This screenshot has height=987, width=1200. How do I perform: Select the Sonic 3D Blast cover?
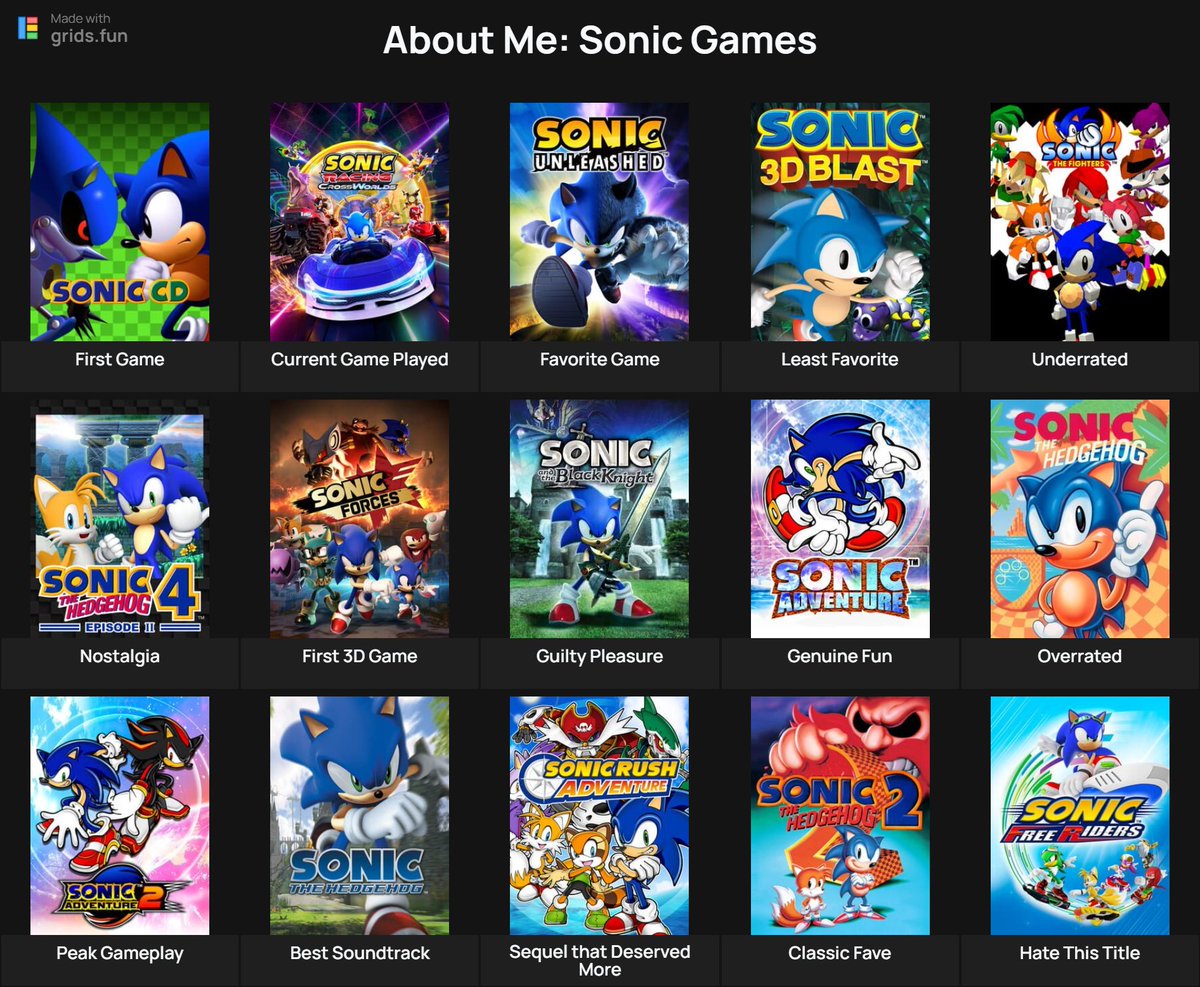840,222
